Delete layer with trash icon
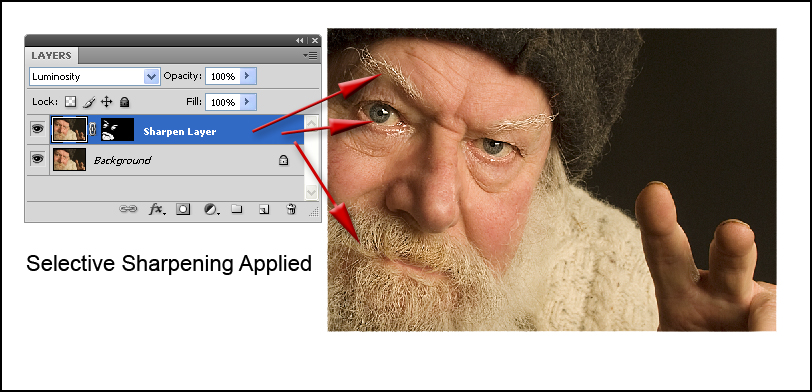 pos(291,209)
